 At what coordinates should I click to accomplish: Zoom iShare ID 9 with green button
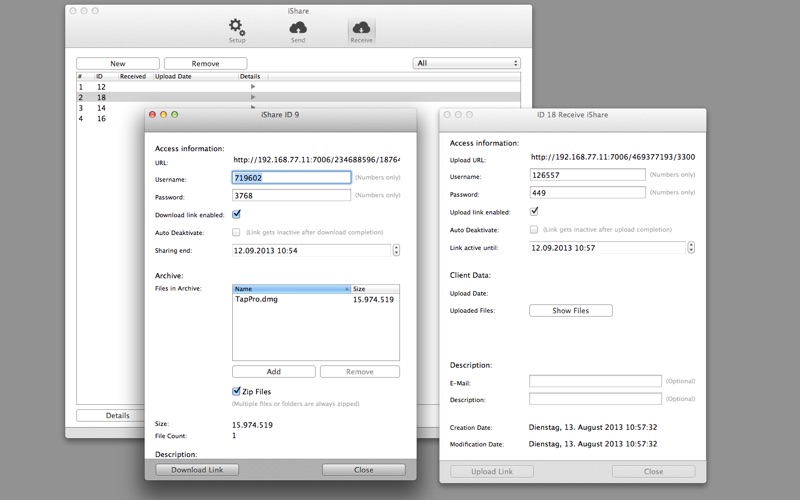174,115
